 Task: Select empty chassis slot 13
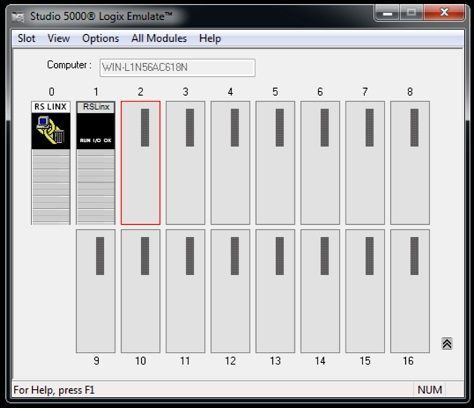[275, 291]
